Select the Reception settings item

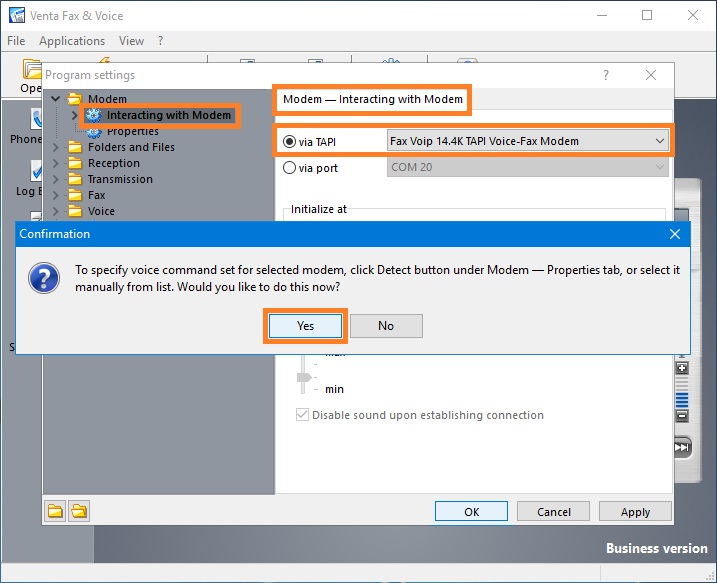pyautogui.click(x=113, y=163)
